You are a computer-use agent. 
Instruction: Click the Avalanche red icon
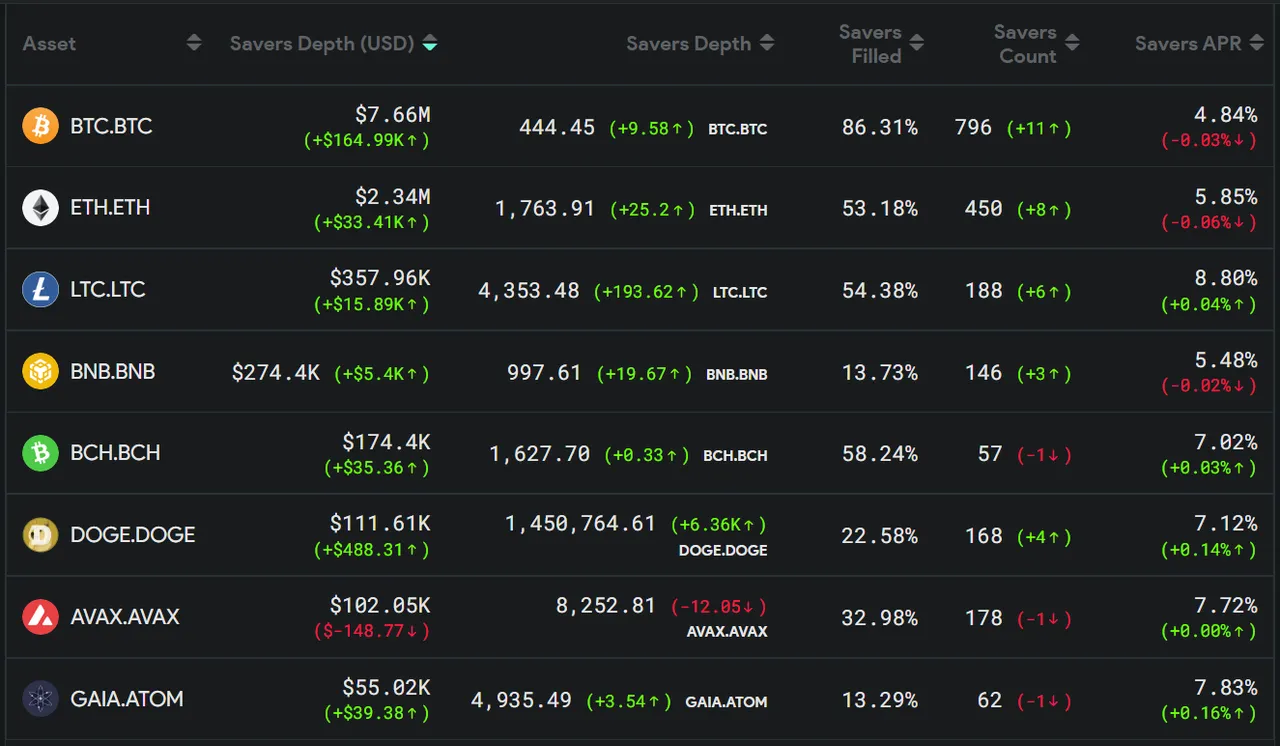coord(41,617)
